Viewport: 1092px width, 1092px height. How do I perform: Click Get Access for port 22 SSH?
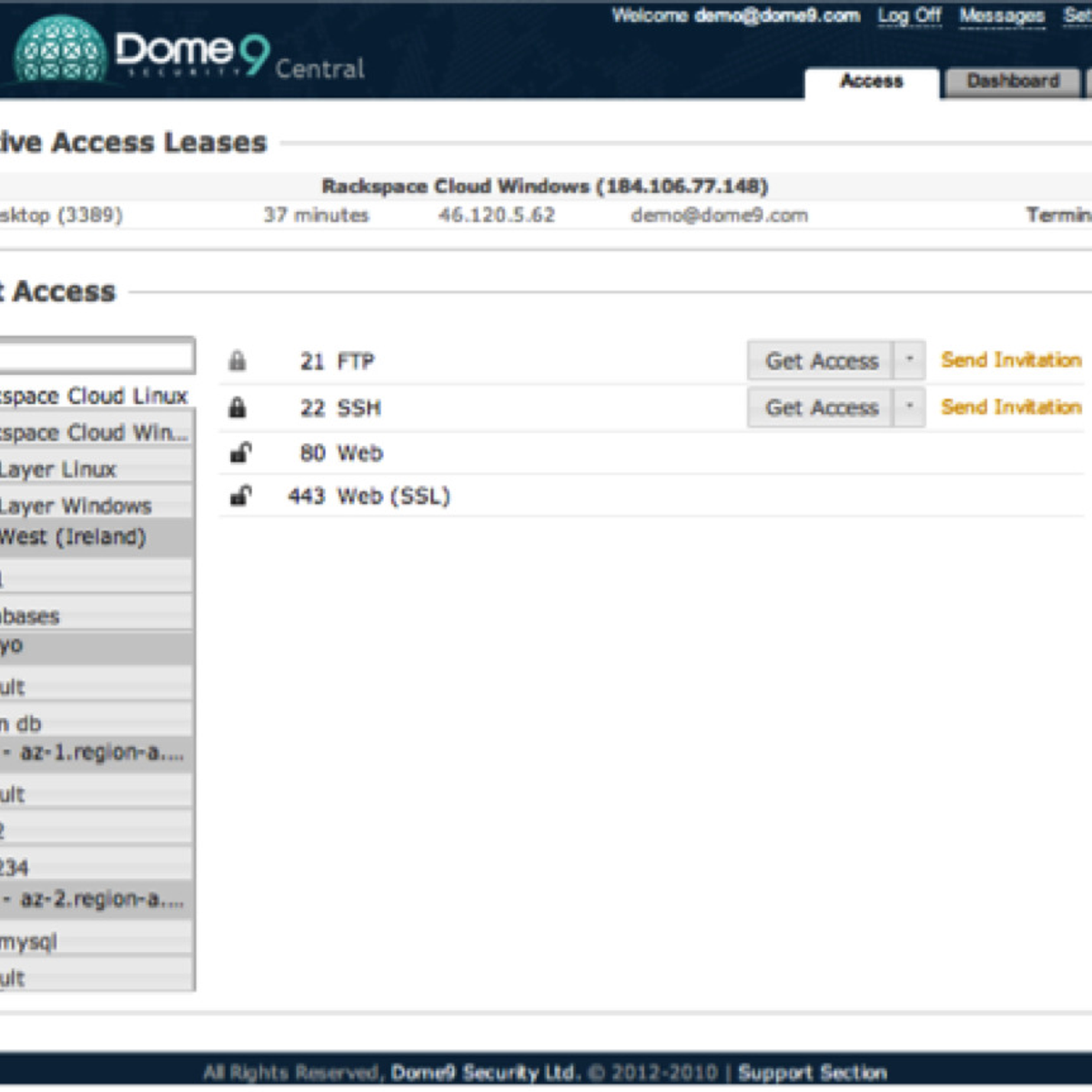[x=821, y=407]
